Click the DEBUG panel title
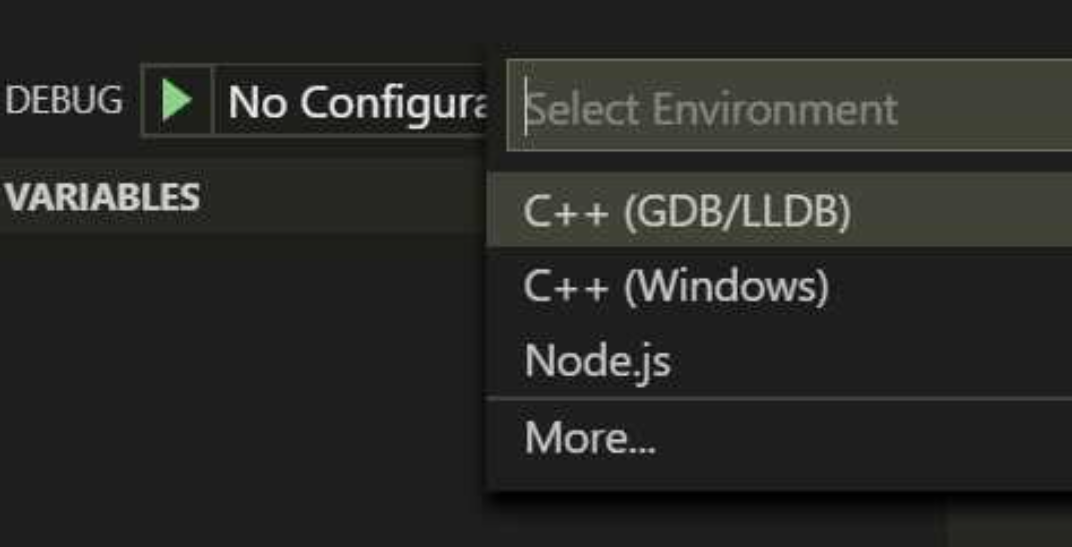The height and width of the screenshot is (547, 1072). tap(64, 100)
